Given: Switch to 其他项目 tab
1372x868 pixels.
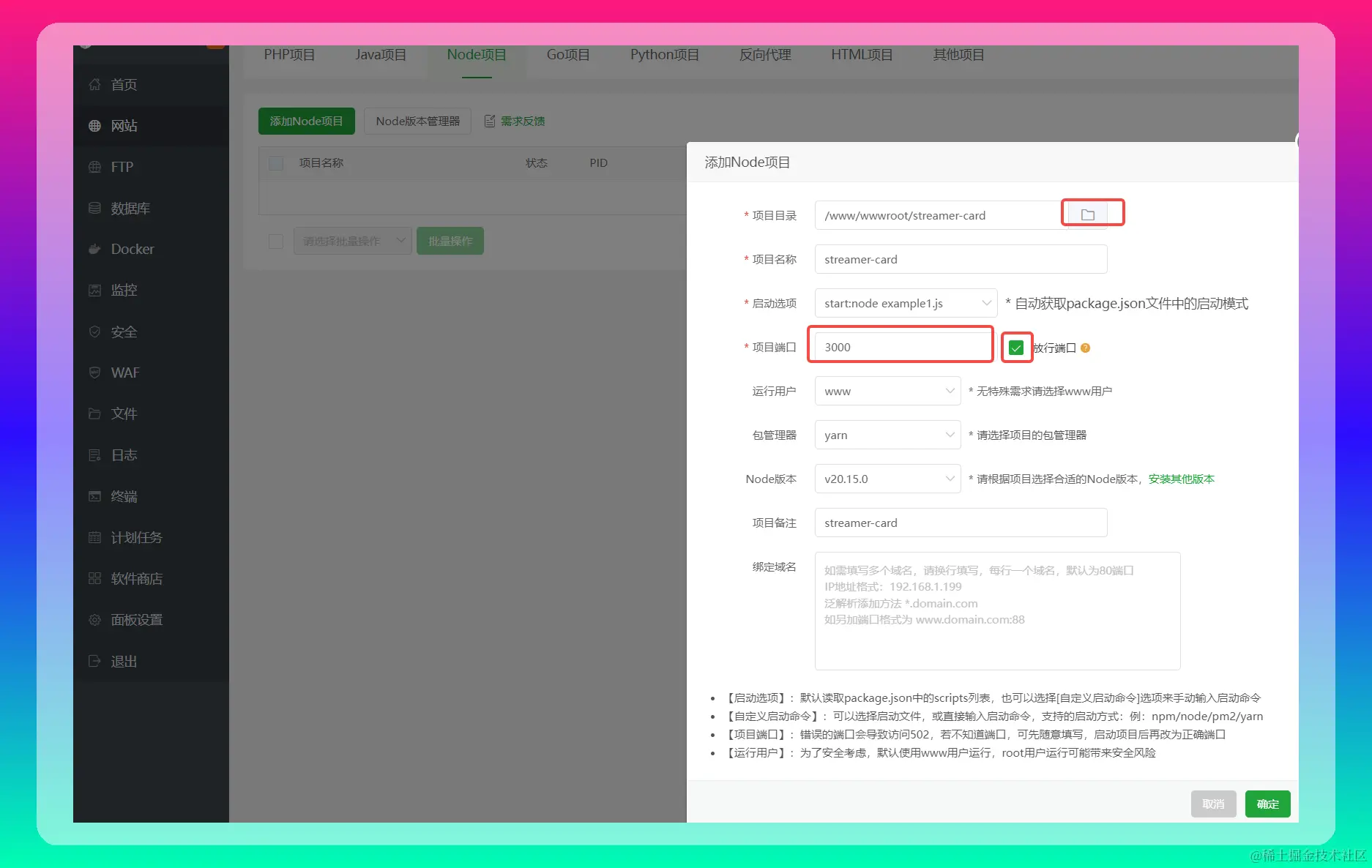Looking at the screenshot, I should [x=958, y=55].
